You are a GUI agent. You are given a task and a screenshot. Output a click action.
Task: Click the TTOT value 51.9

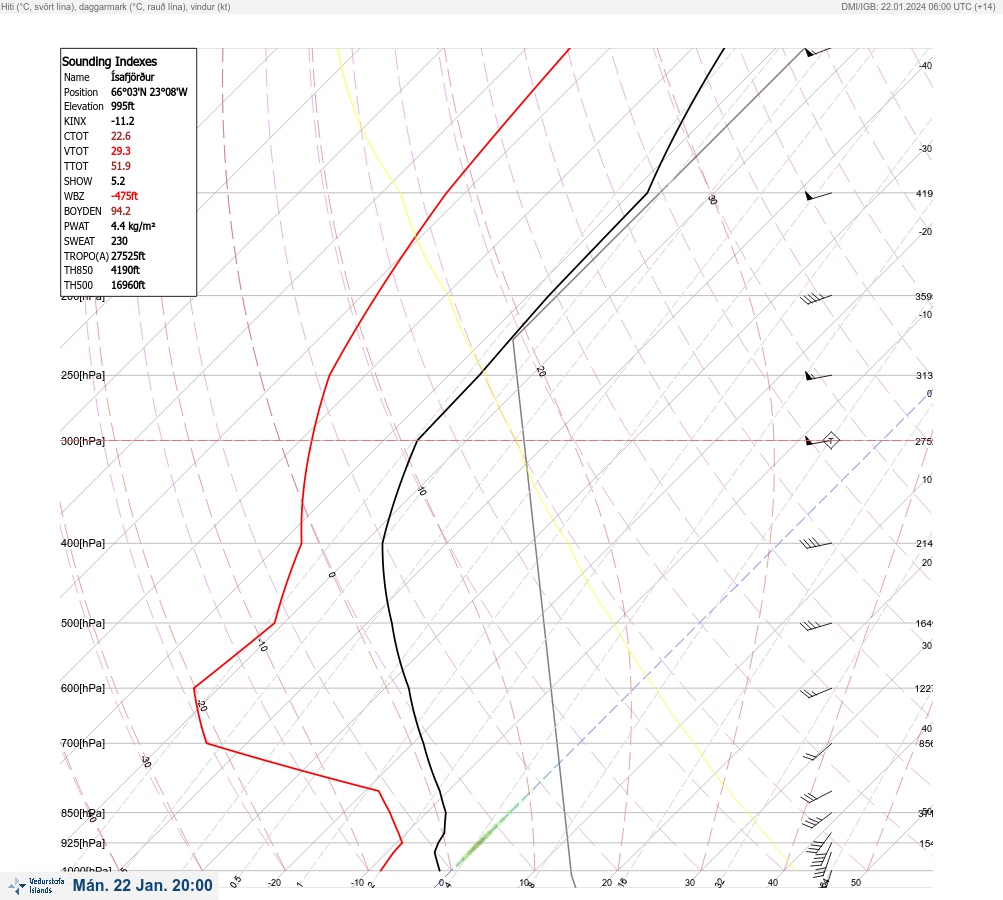click(x=121, y=166)
